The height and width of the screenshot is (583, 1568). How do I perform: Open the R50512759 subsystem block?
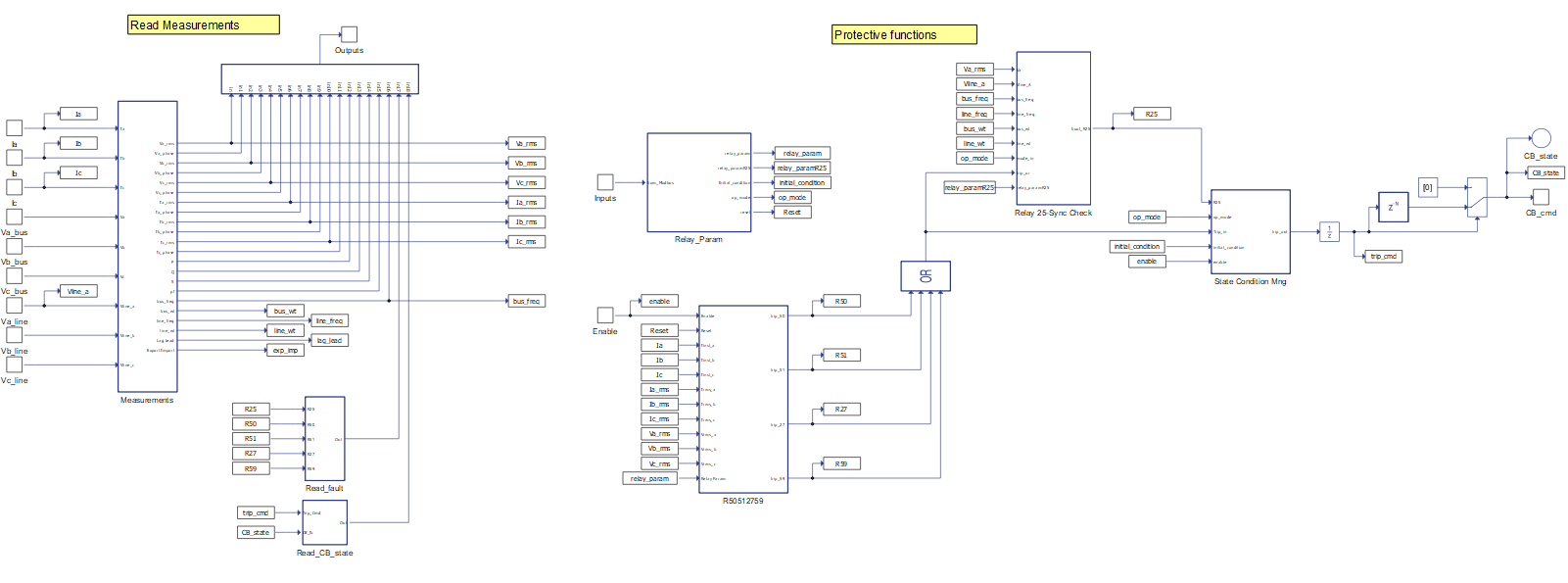742,399
